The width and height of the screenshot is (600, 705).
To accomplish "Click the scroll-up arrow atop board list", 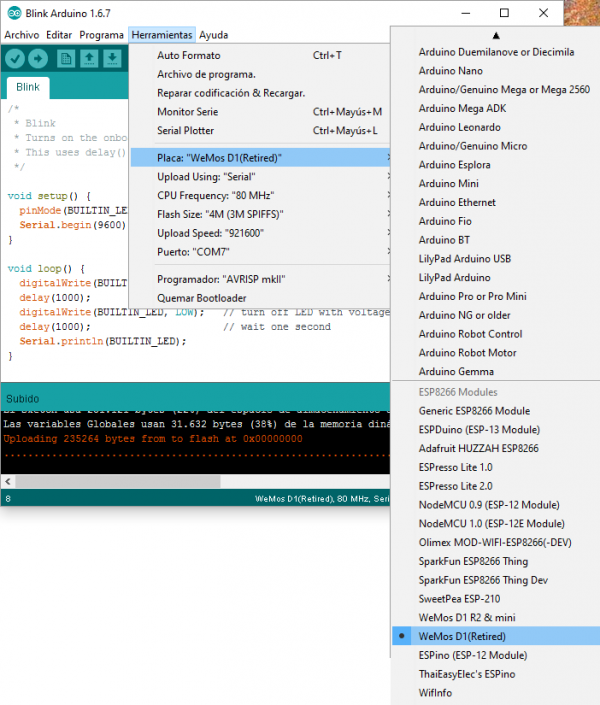I will click(496, 35).
